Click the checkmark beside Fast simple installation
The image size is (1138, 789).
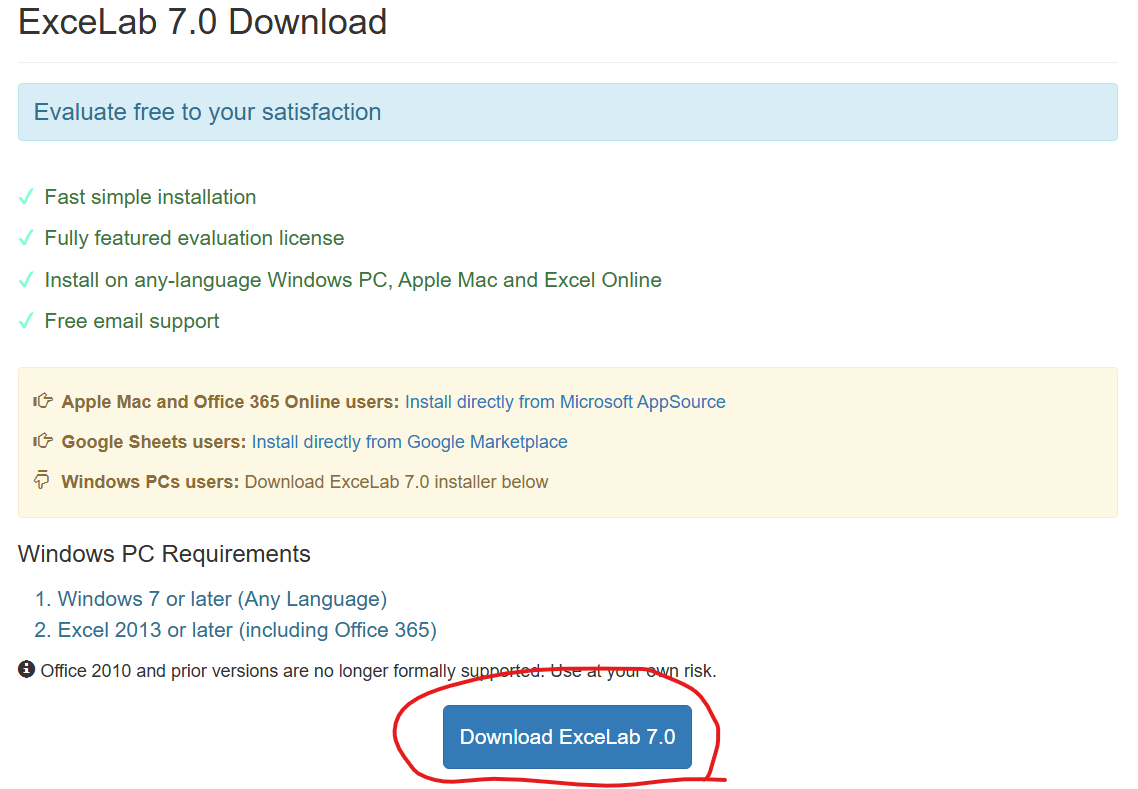point(26,197)
